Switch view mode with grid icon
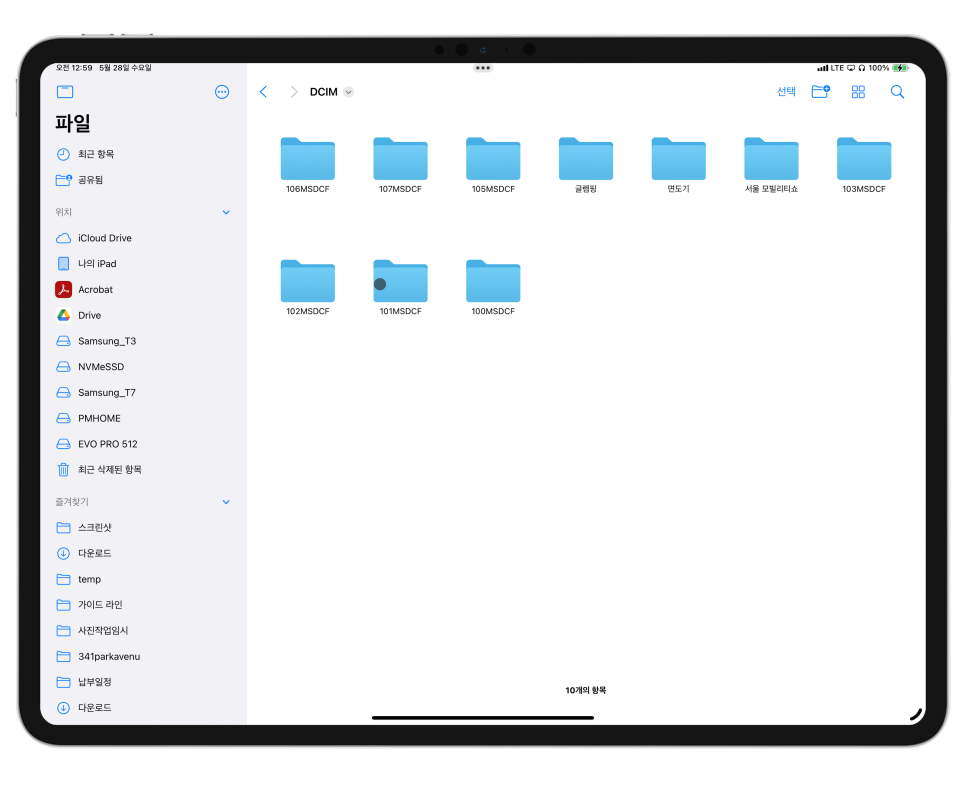This screenshot has width=966, height=785. [858, 92]
